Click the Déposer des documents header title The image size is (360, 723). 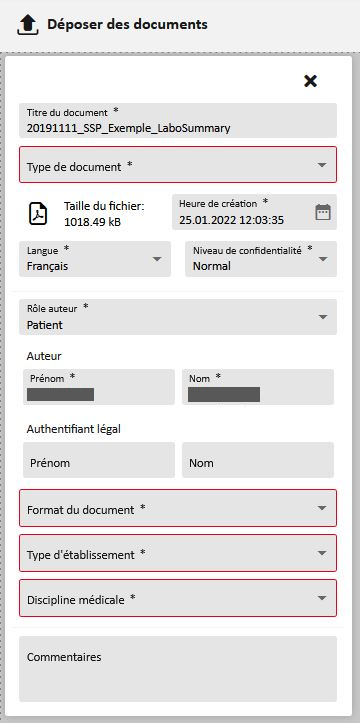[x=127, y=24]
